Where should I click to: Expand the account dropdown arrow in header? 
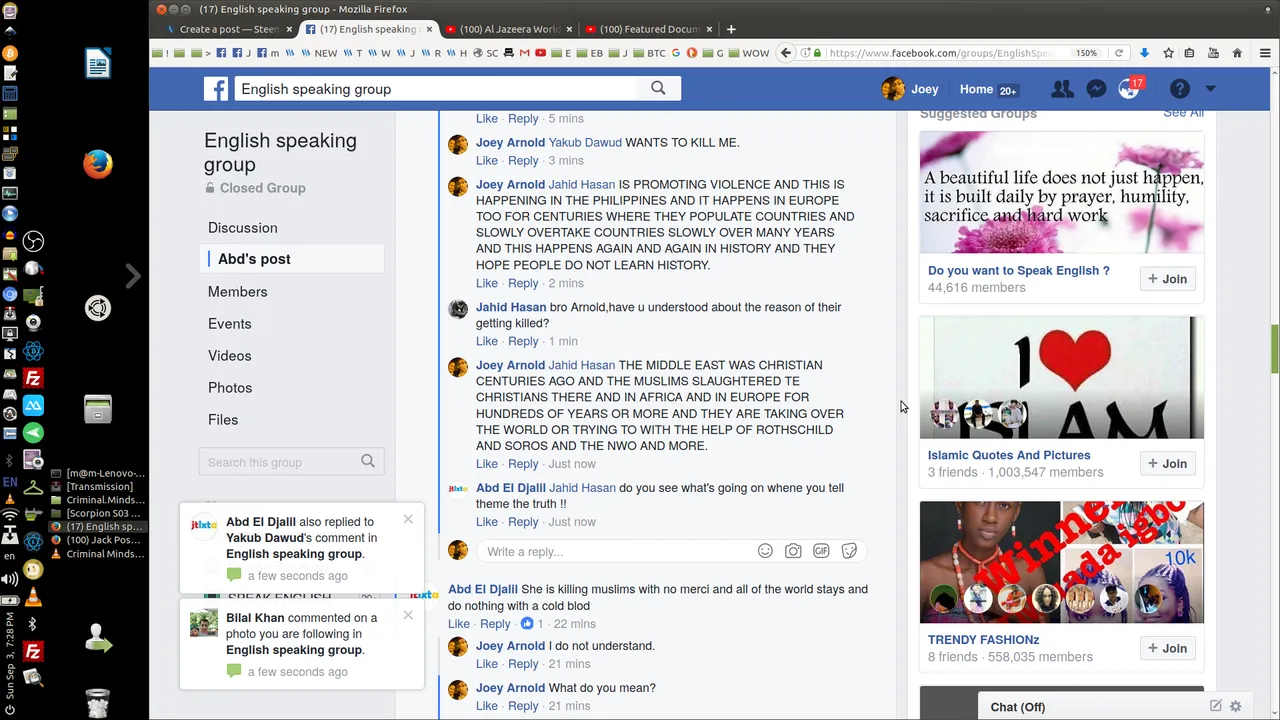(x=1210, y=89)
